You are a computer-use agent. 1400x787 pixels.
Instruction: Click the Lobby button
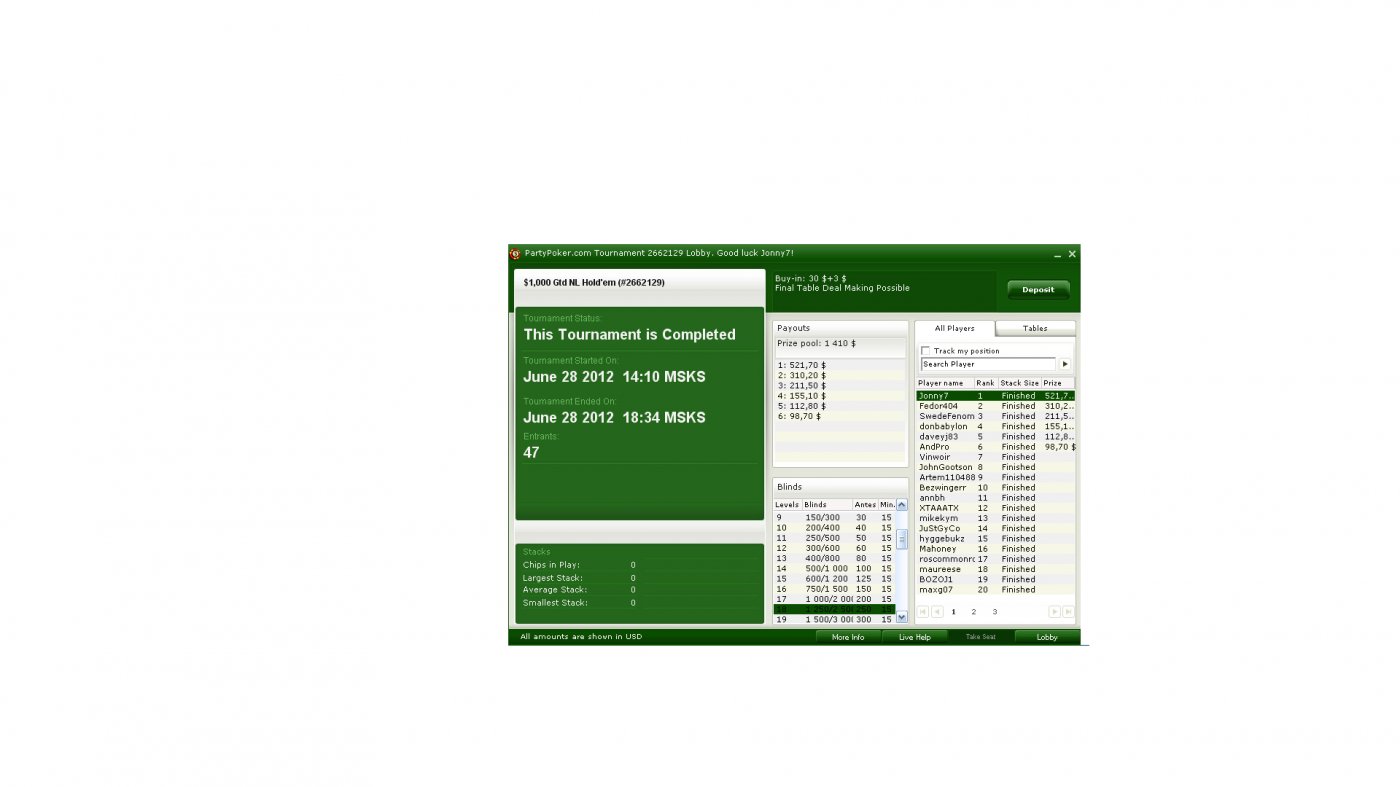tap(1047, 637)
